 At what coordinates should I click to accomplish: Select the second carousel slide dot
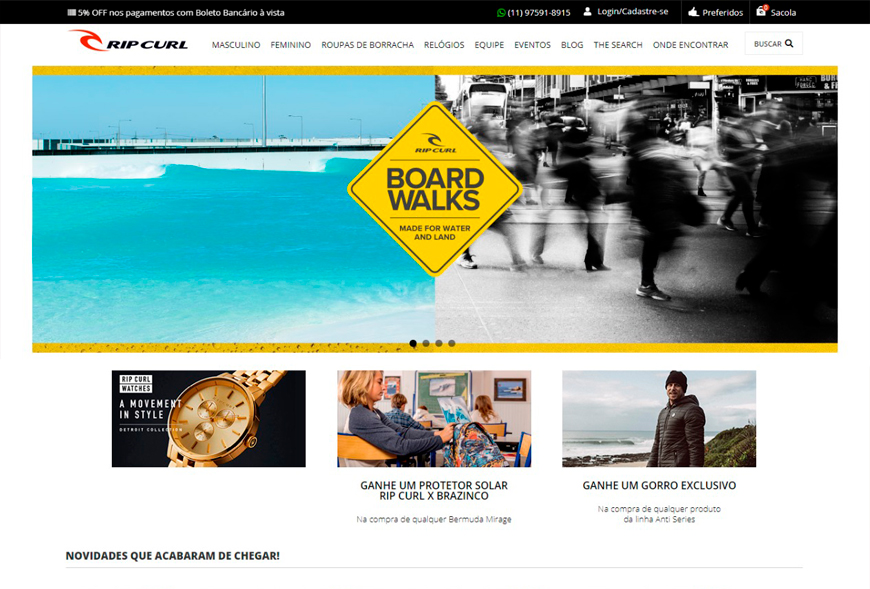point(426,343)
